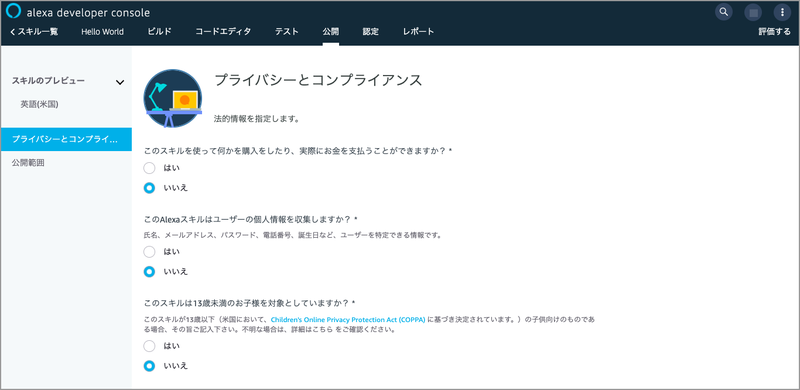Select スキルのプレビュー in the sidebar
The width and height of the screenshot is (800, 390).
coord(48,81)
